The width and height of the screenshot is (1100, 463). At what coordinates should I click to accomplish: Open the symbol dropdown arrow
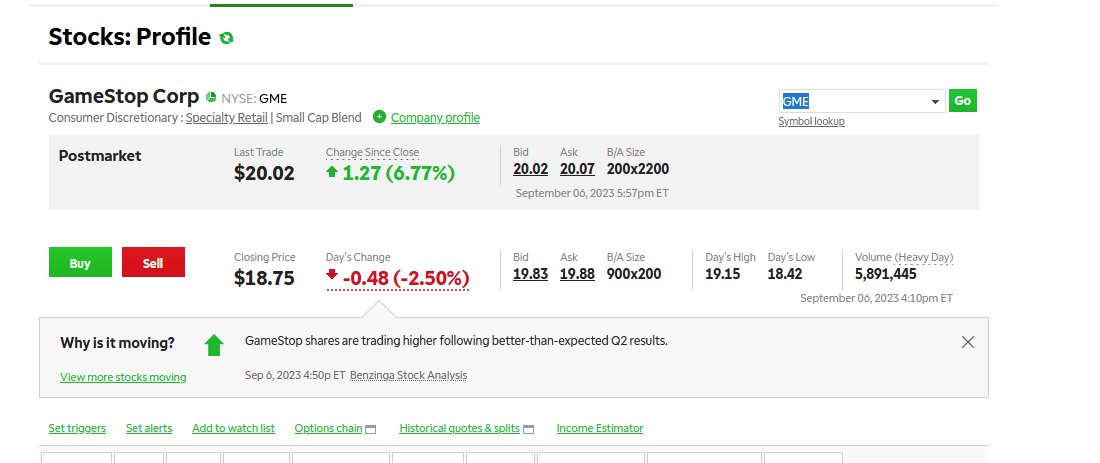[935, 102]
